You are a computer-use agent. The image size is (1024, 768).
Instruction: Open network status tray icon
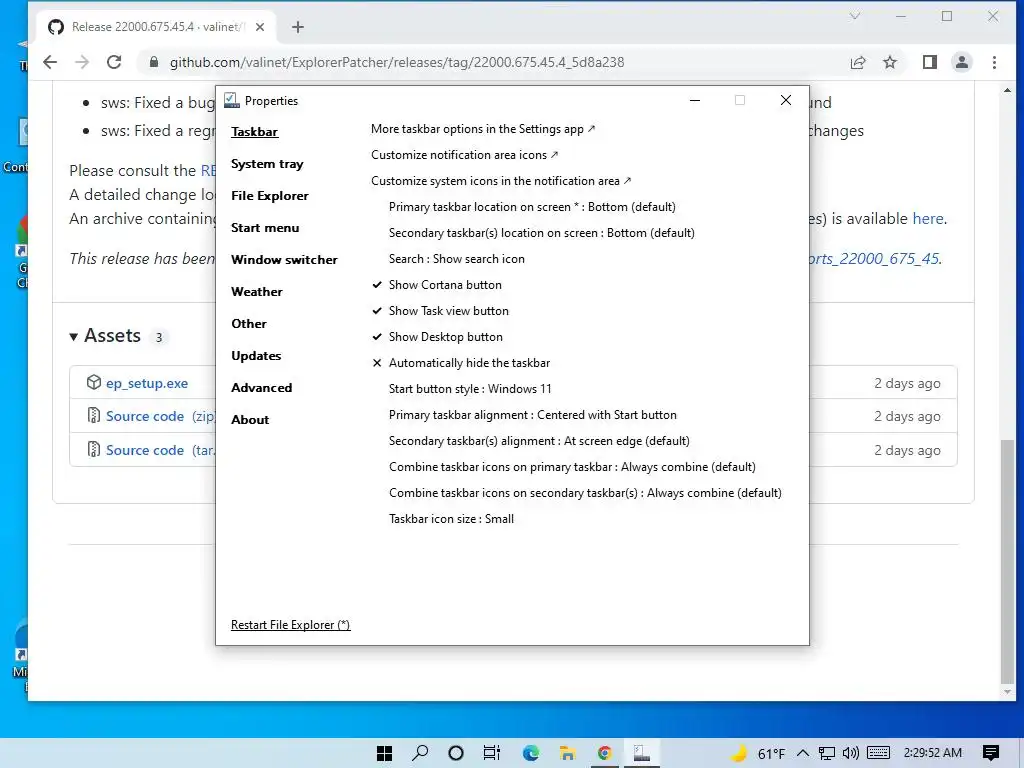tap(827, 754)
